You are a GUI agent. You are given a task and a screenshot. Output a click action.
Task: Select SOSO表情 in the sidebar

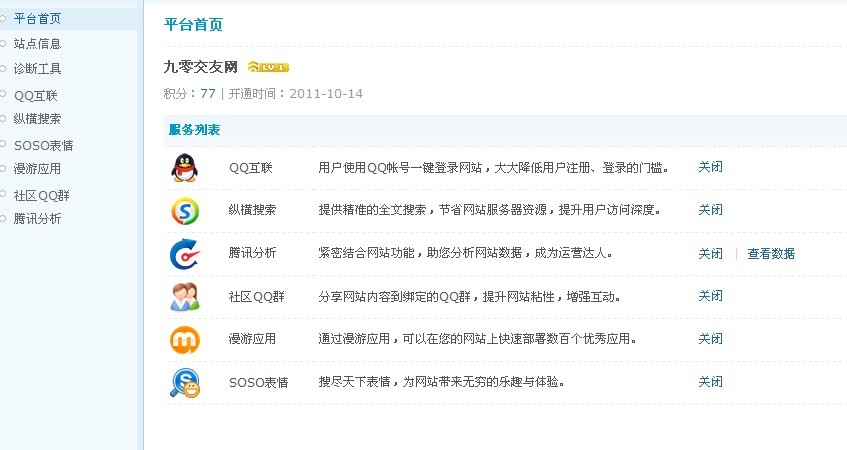[x=43, y=145]
